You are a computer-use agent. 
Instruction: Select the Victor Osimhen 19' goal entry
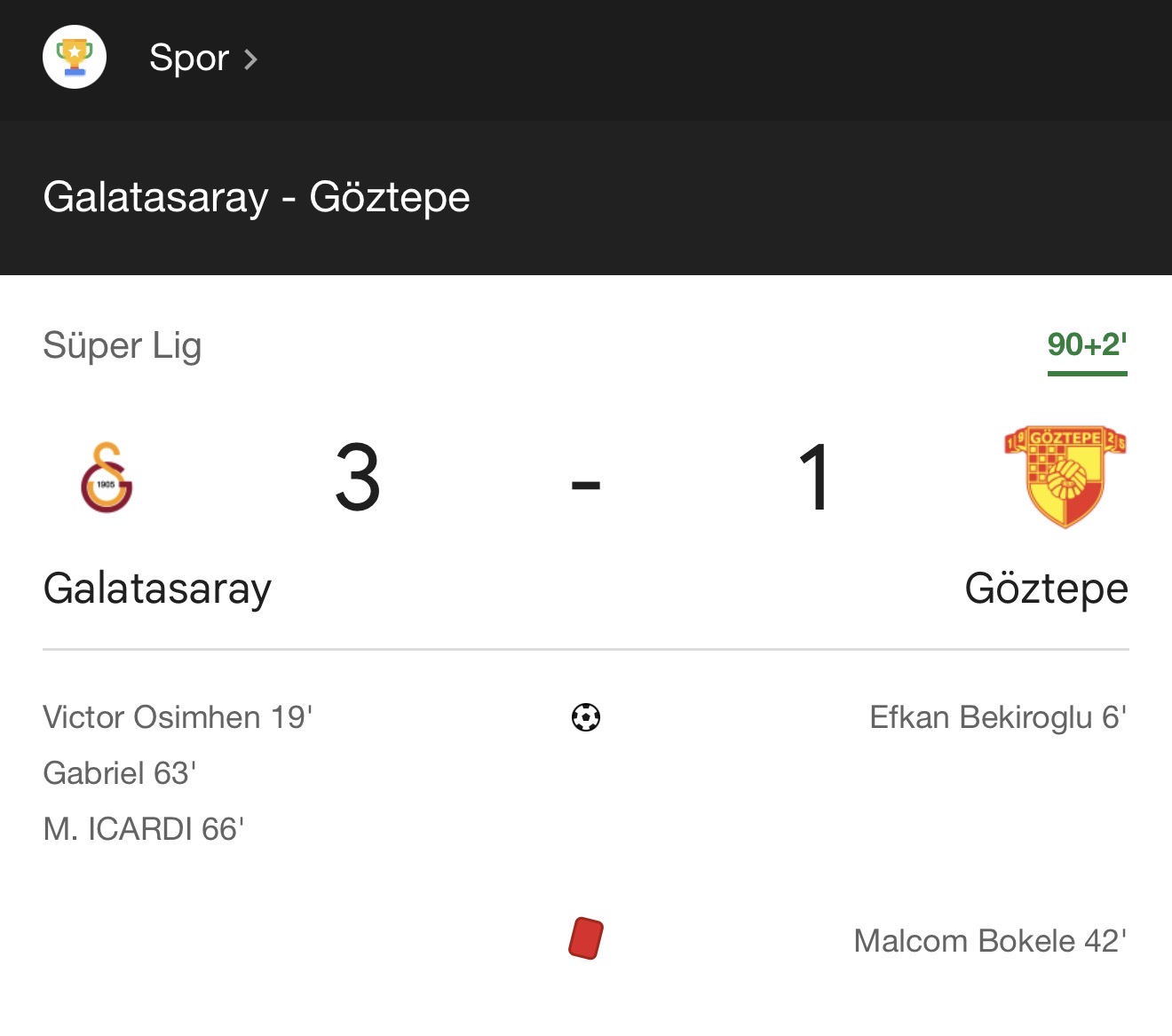click(x=178, y=717)
